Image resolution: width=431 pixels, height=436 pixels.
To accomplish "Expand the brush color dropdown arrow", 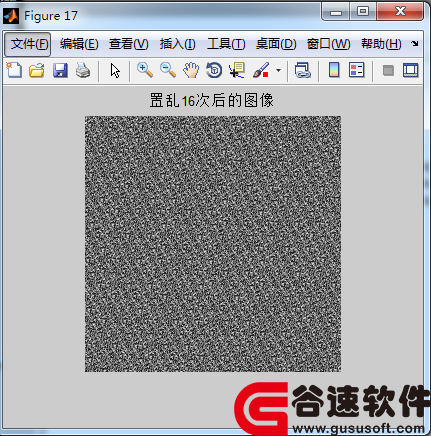I will click(x=278, y=71).
